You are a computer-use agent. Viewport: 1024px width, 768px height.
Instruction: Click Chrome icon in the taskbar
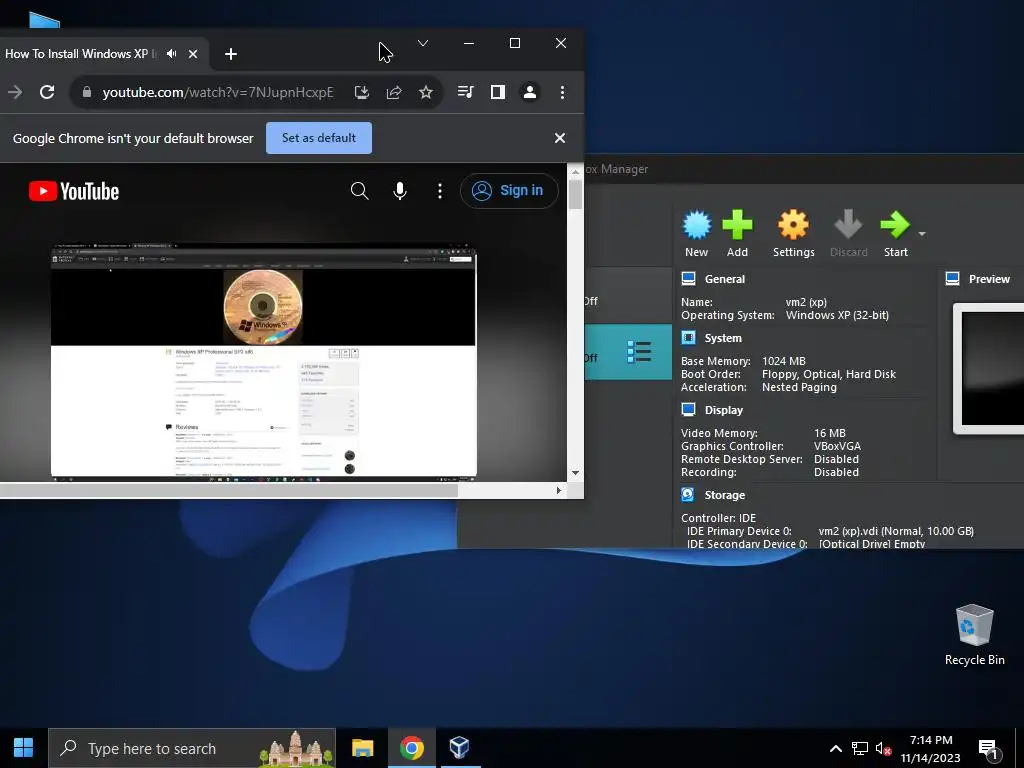tap(411, 748)
